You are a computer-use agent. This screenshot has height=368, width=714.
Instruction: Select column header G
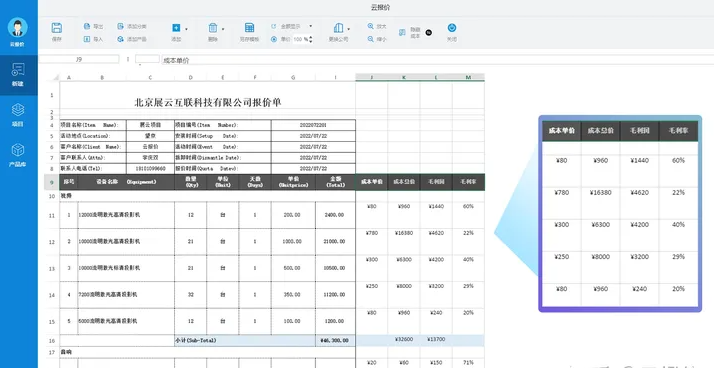[293, 77]
